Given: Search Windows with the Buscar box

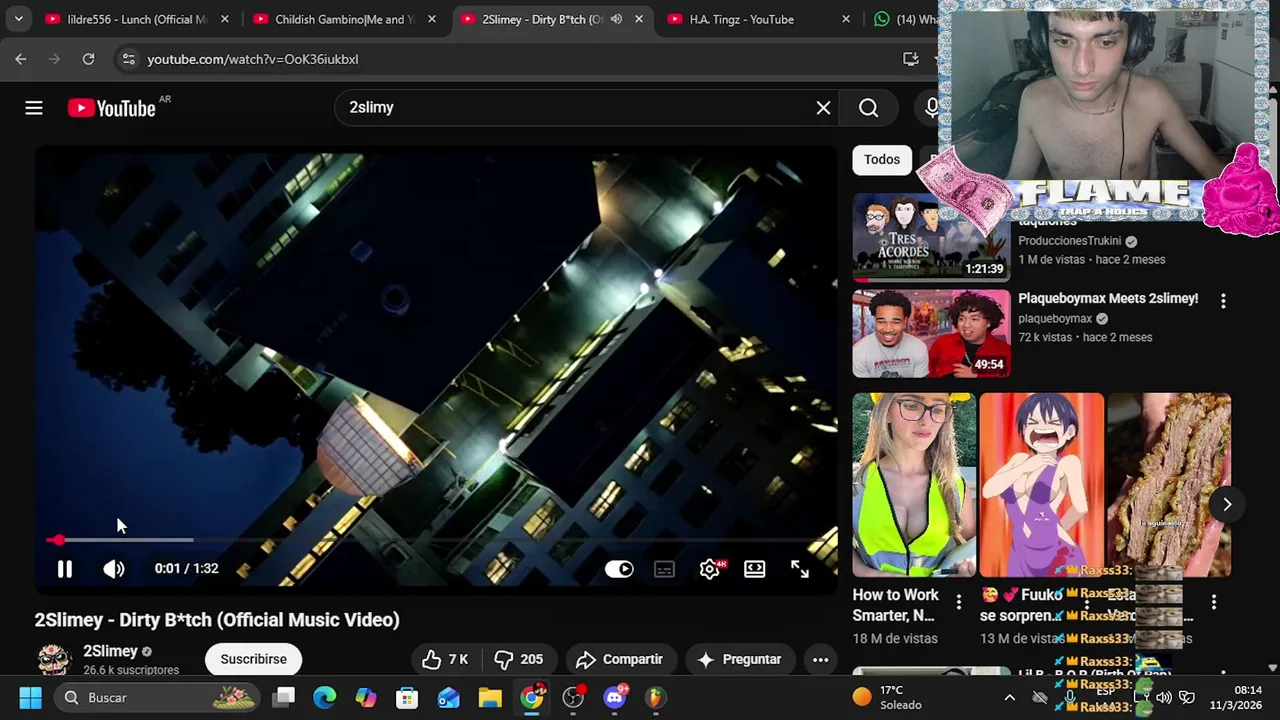Looking at the screenshot, I should (158, 697).
